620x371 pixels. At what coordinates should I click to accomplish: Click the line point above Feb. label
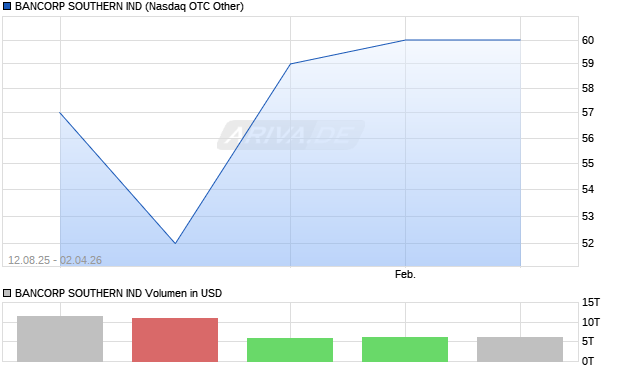[405, 40]
